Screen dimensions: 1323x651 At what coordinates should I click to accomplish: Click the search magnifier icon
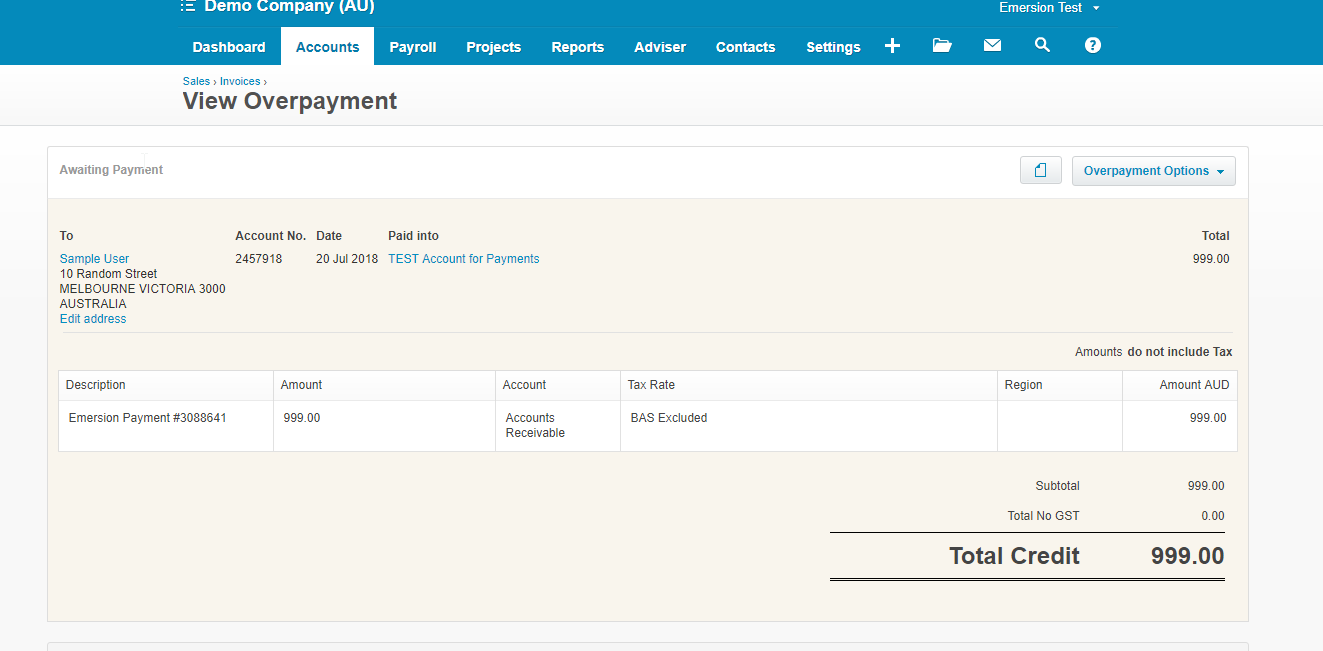pyautogui.click(x=1042, y=46)
